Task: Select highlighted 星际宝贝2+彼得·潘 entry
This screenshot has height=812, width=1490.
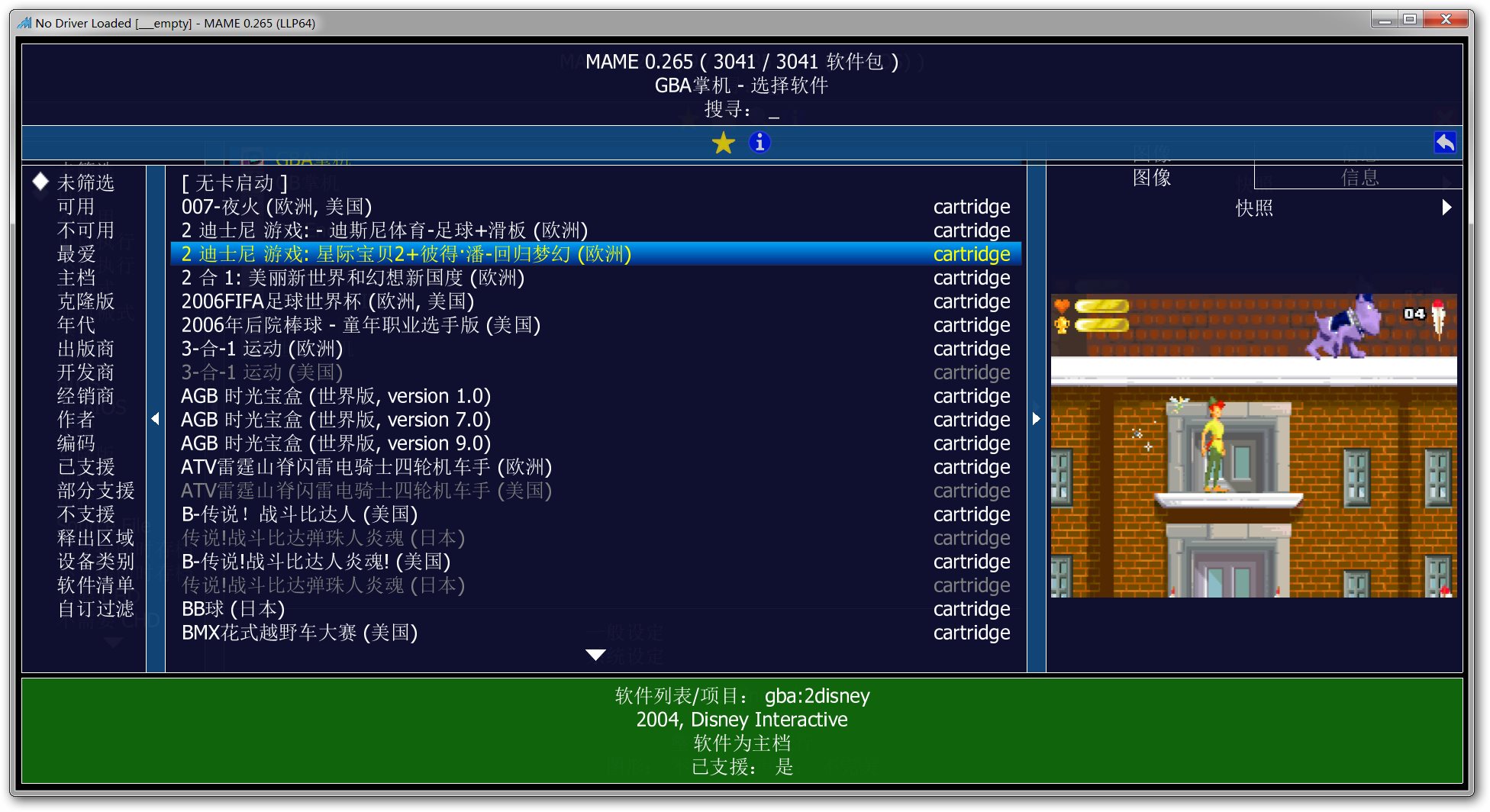Action: click(x=596, y=254)
